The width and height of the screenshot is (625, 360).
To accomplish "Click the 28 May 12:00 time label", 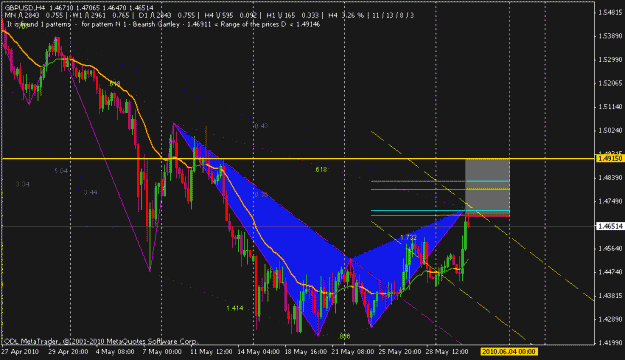I will tap(446, 352).
